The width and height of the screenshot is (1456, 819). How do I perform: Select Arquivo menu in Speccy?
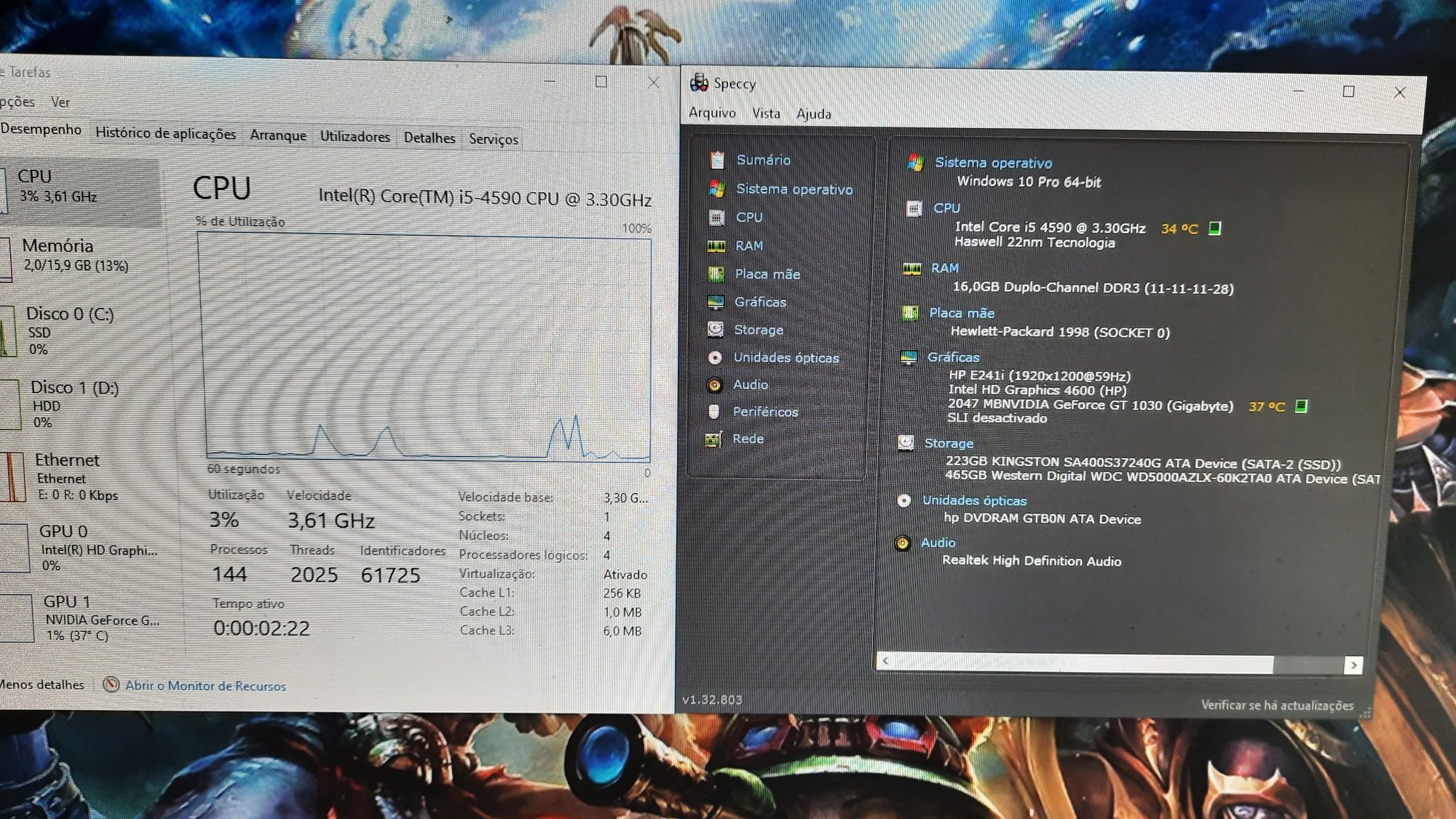coord(713,113)
